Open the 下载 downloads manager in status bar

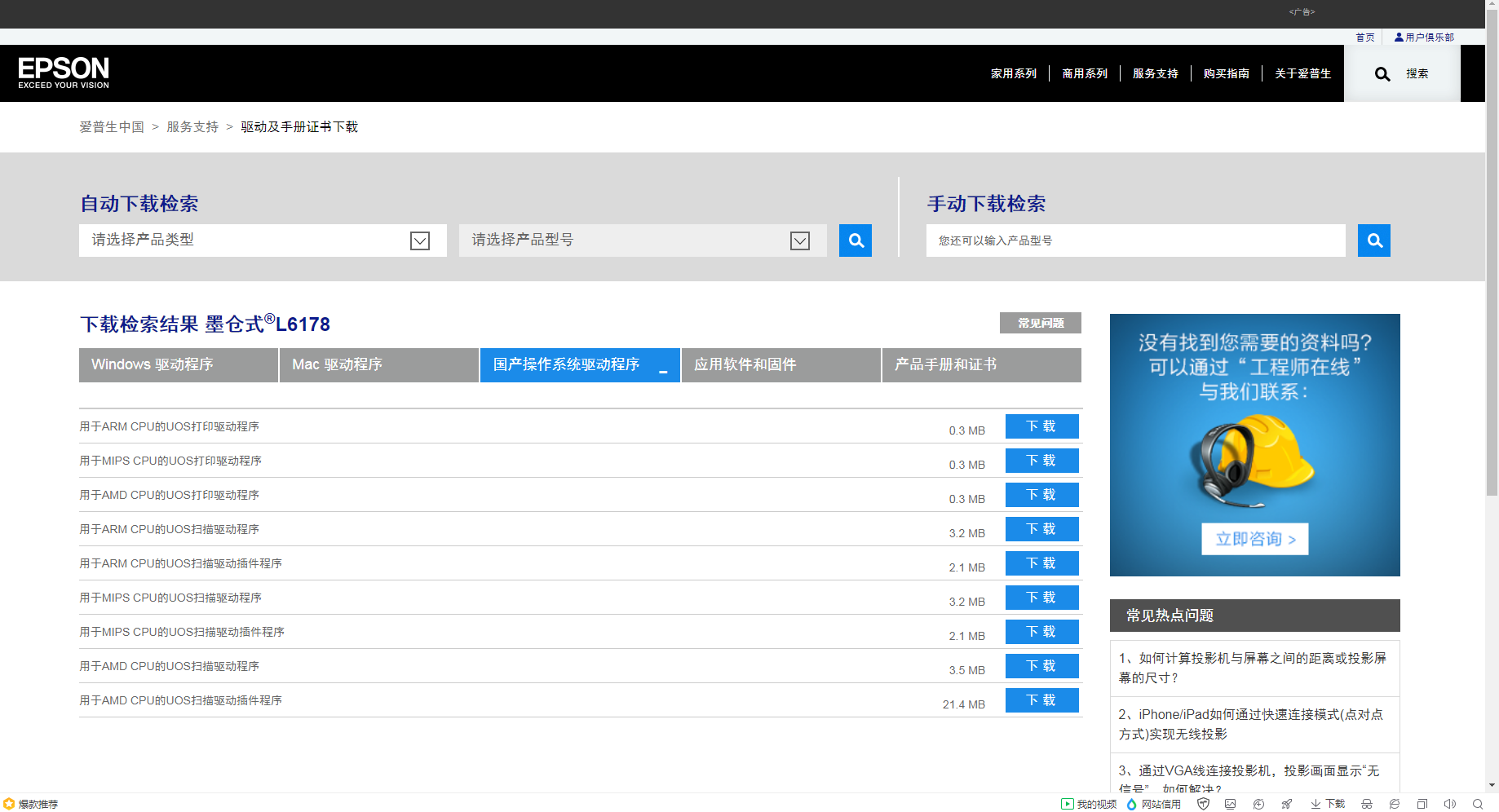point(1328,804)
